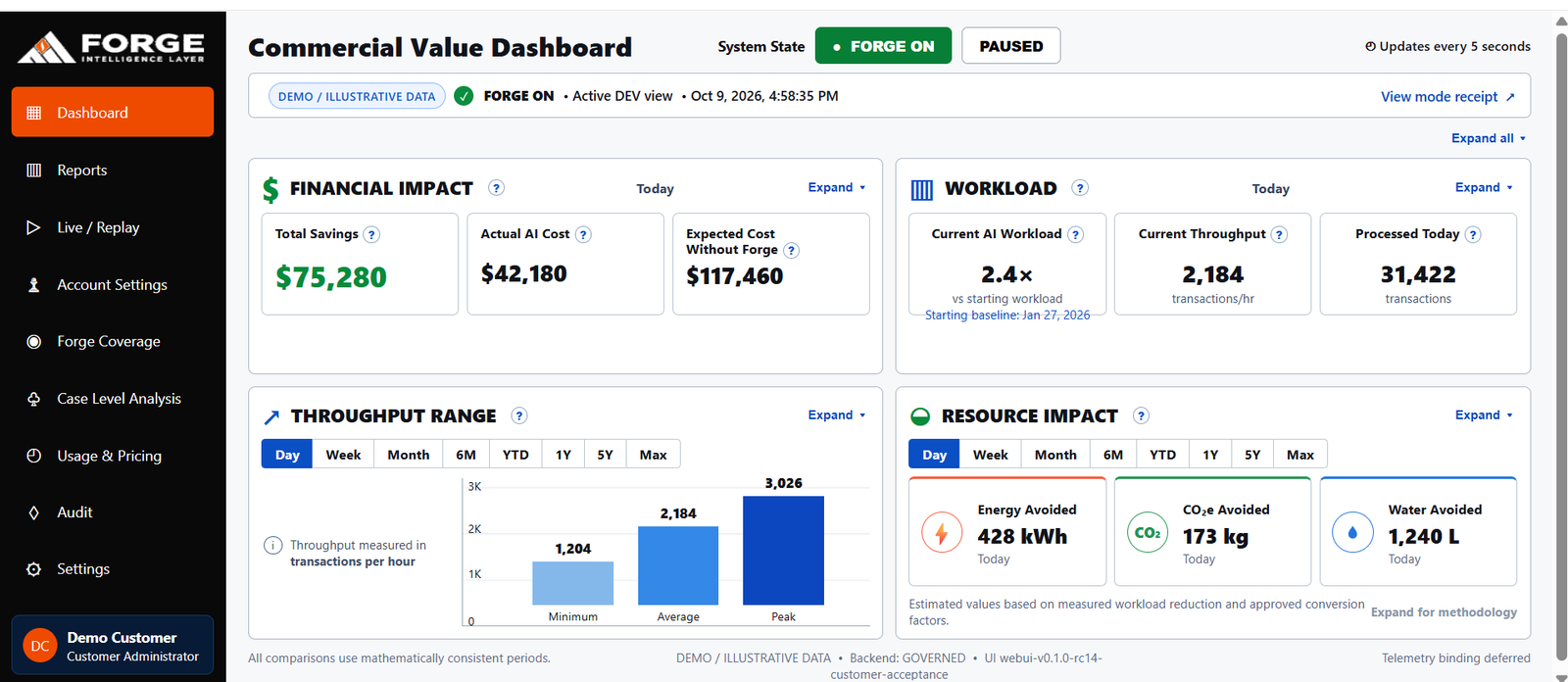The width and height of the screenshot is (1568, 682).
Task: Open help icon next to Current Throughput
Action: (x=1279, y=234)
